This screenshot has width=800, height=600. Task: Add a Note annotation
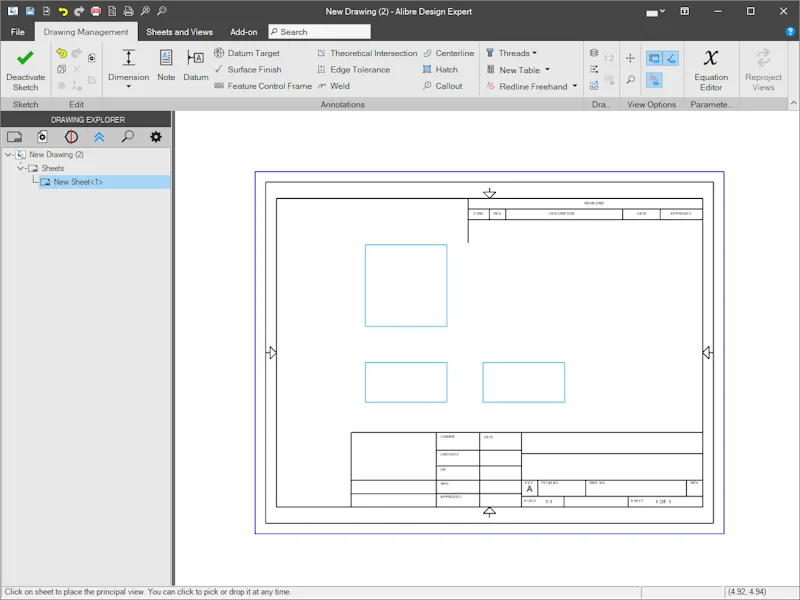click(166, 65)
